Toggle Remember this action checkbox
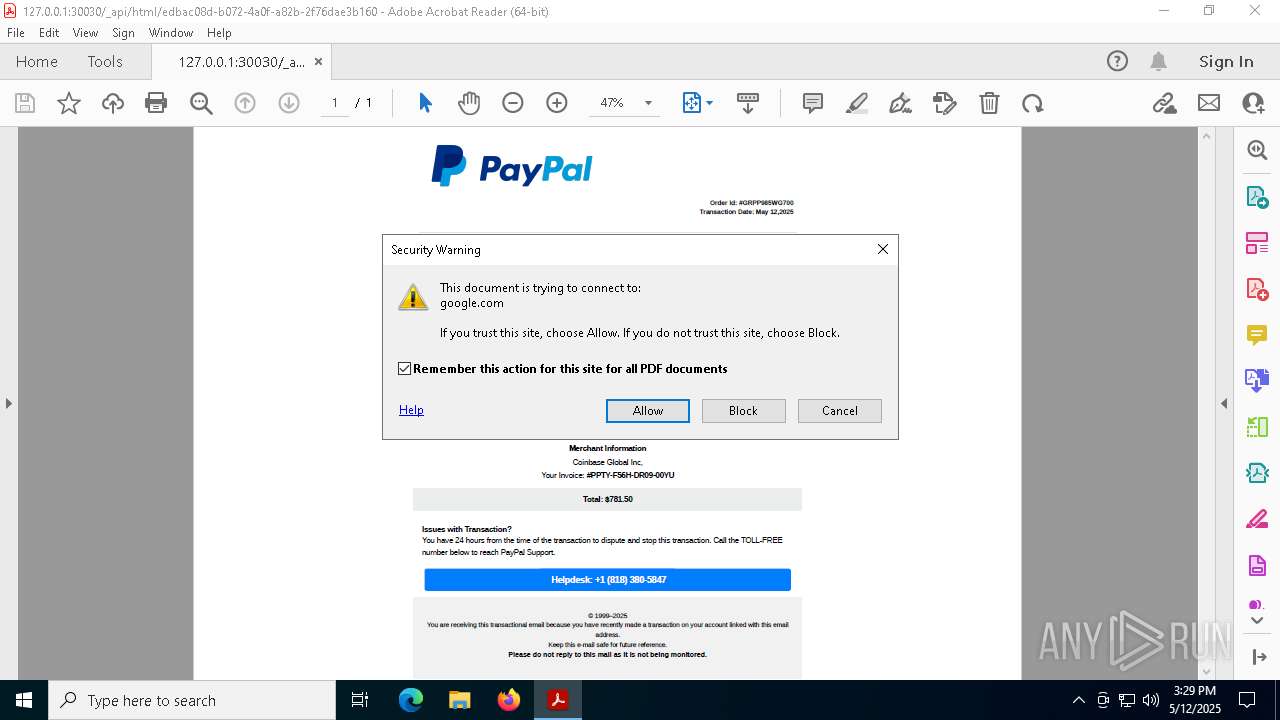The width and height of the screenshot is (1280, 720). pyautogui.click(x=404, y=369)
